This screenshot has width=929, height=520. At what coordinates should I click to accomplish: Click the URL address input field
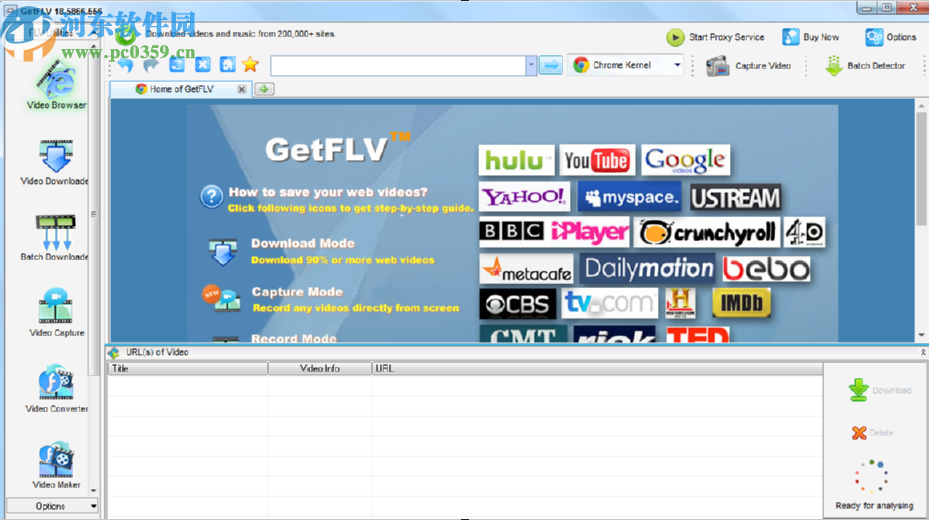[398, 65]
